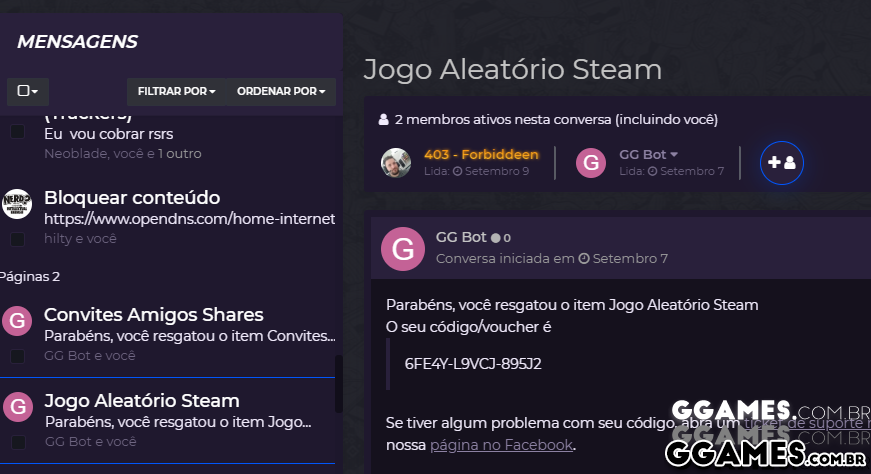Open the select-all checkbox dropdown
Viewport: 871px width, 474px height.
pyautogui.click(x=28, y=92)
